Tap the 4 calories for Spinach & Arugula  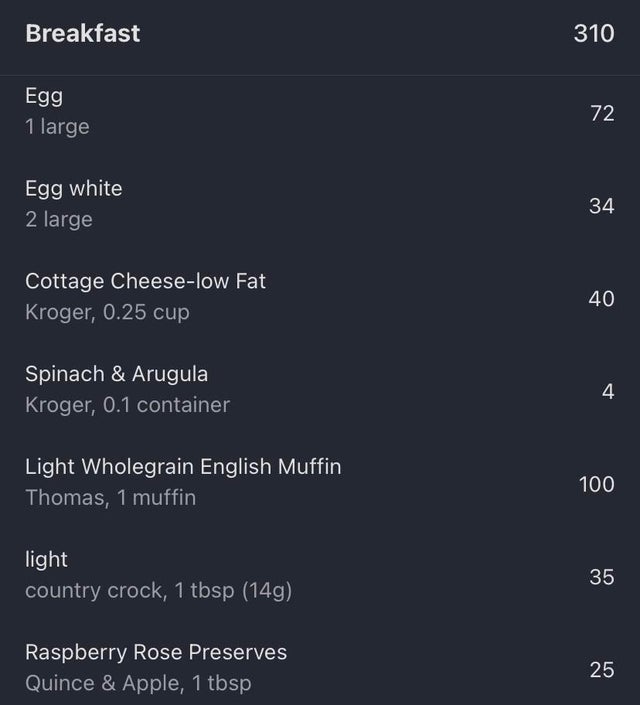tap(608, 392)
